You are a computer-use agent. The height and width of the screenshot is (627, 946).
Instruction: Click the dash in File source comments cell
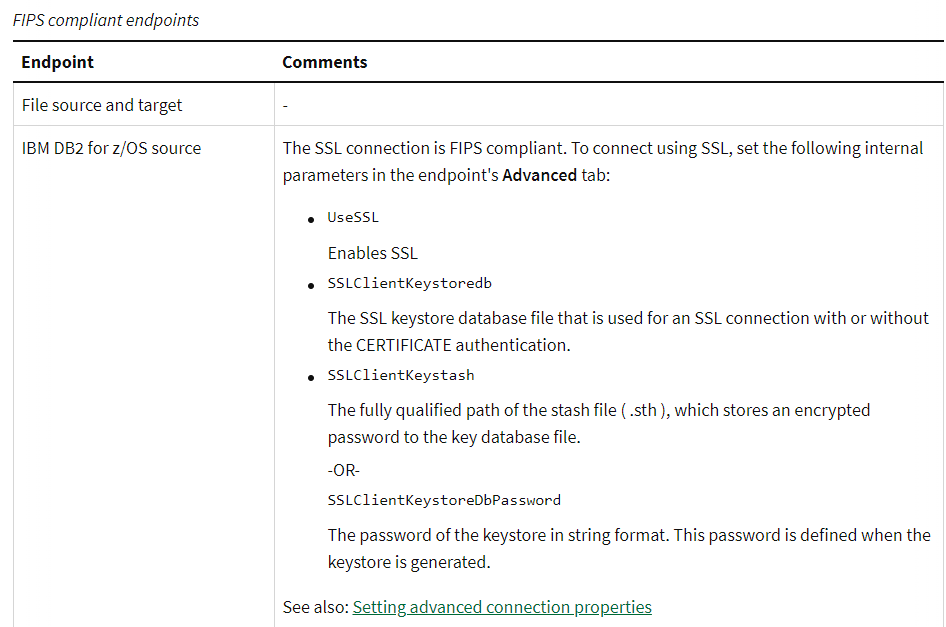285,106
